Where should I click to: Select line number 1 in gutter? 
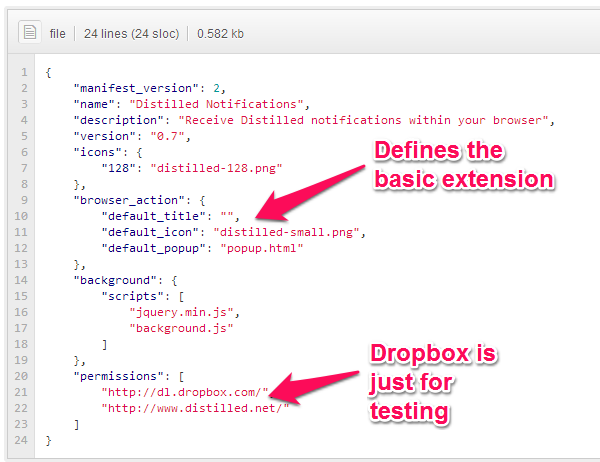pos(24,73)
